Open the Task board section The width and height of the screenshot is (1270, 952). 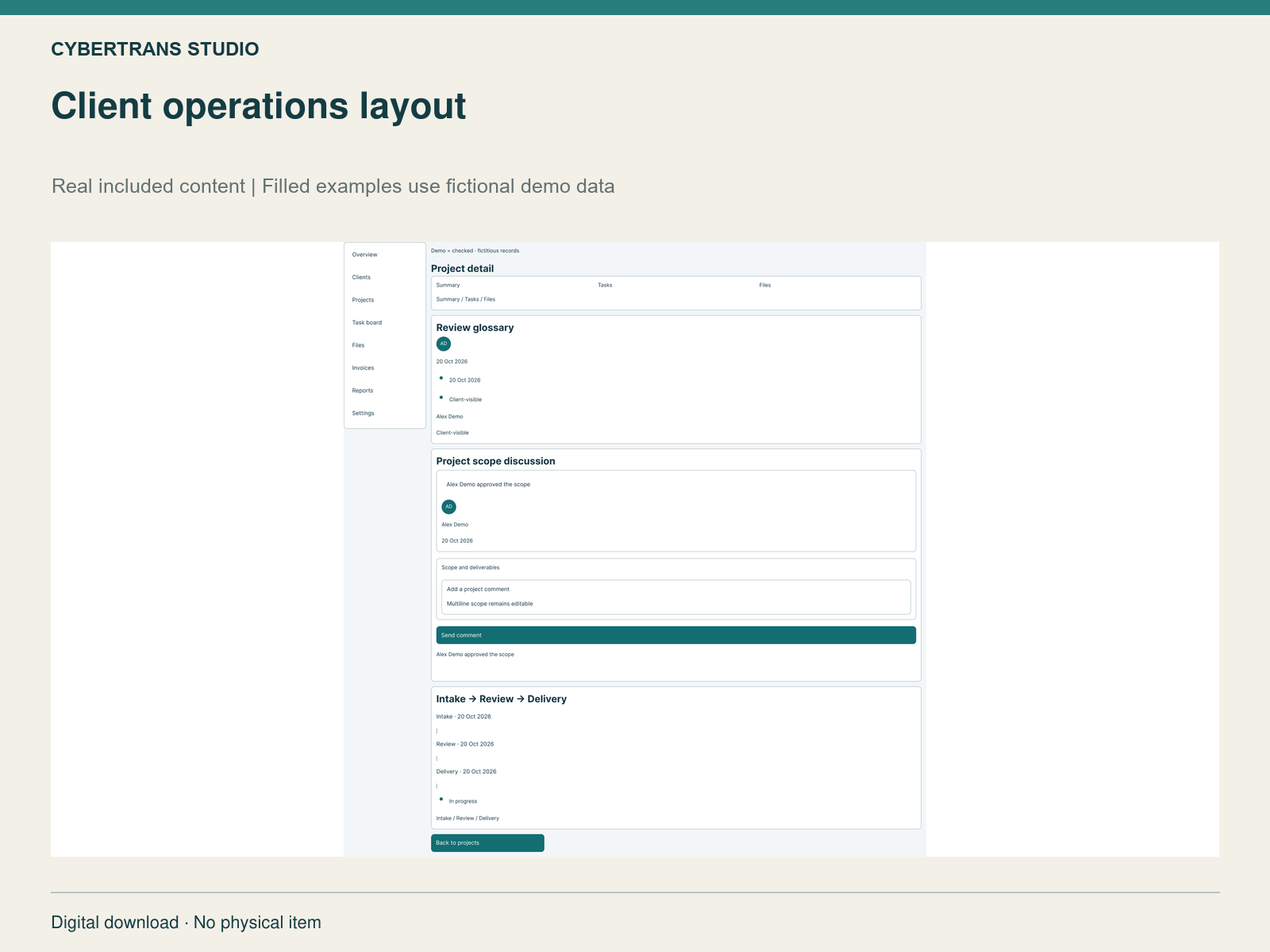[x=367, y=323]
